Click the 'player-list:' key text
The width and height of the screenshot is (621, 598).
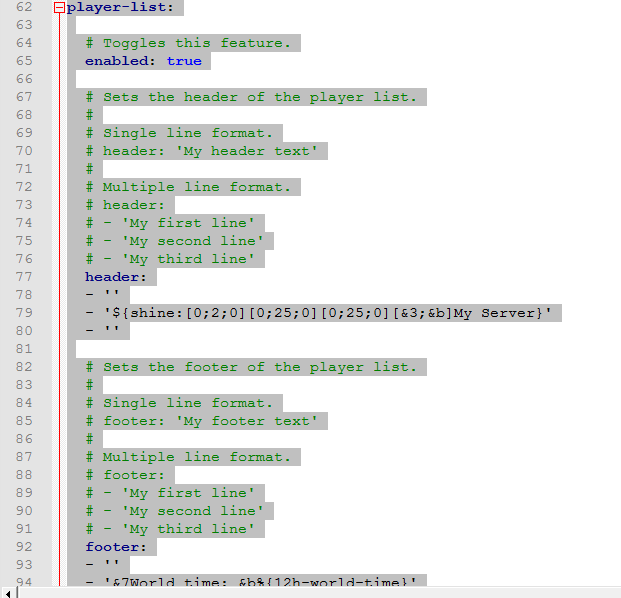(x=112, y=7)
